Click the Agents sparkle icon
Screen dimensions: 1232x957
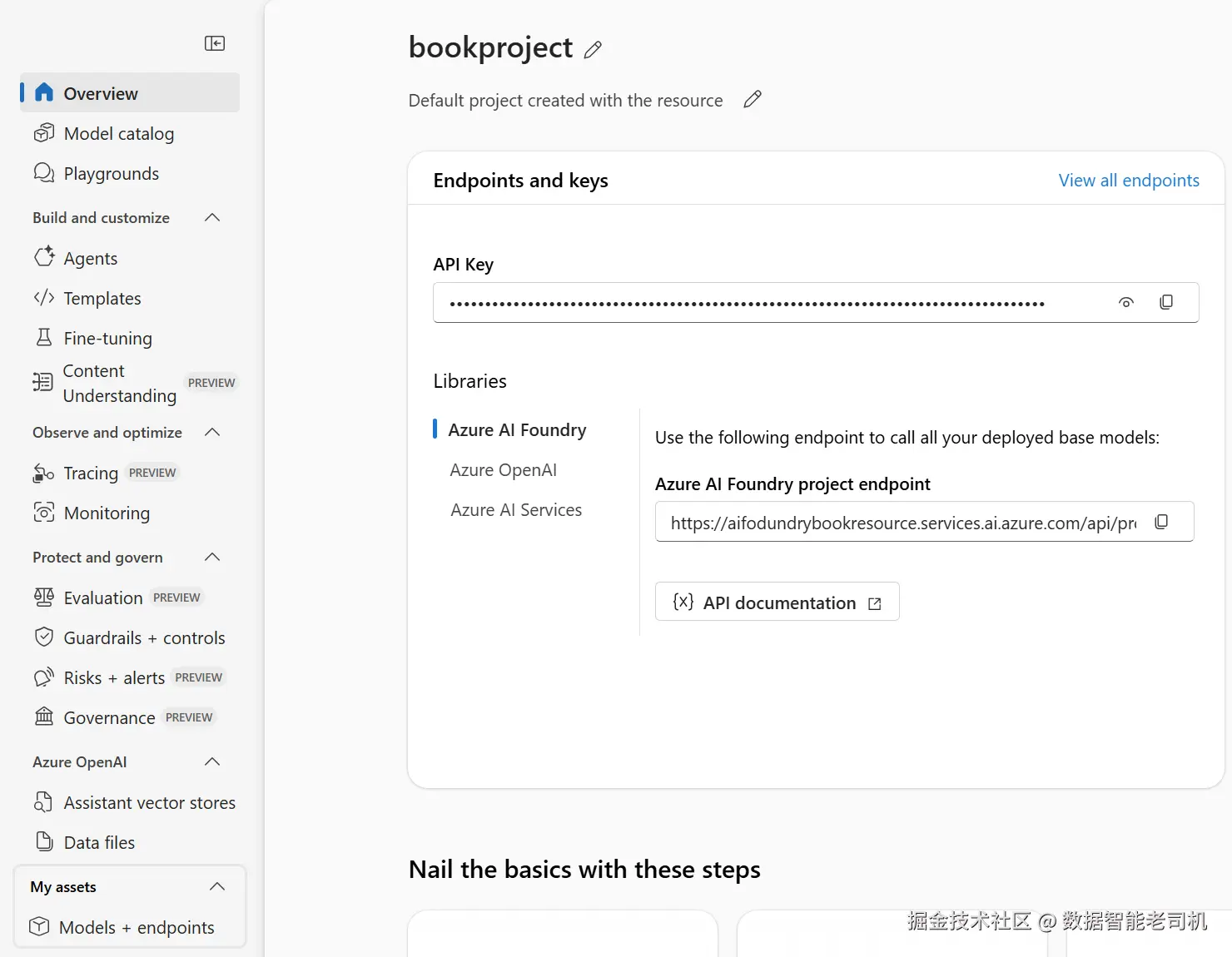click(x=44, y=257)
